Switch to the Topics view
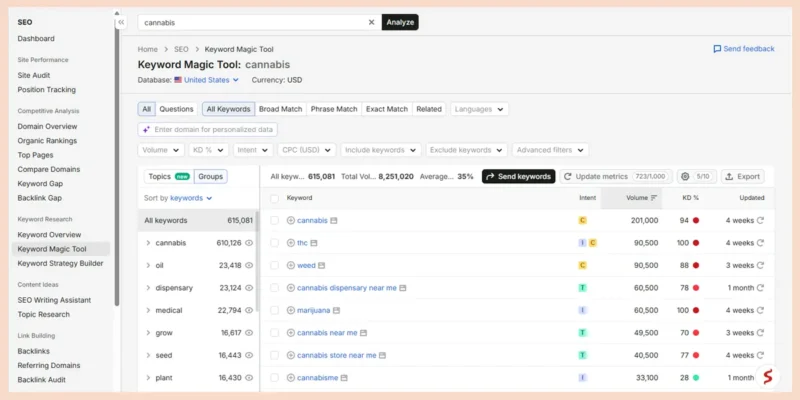The width and height of the screenshot is (800, 400). [169, 177]
